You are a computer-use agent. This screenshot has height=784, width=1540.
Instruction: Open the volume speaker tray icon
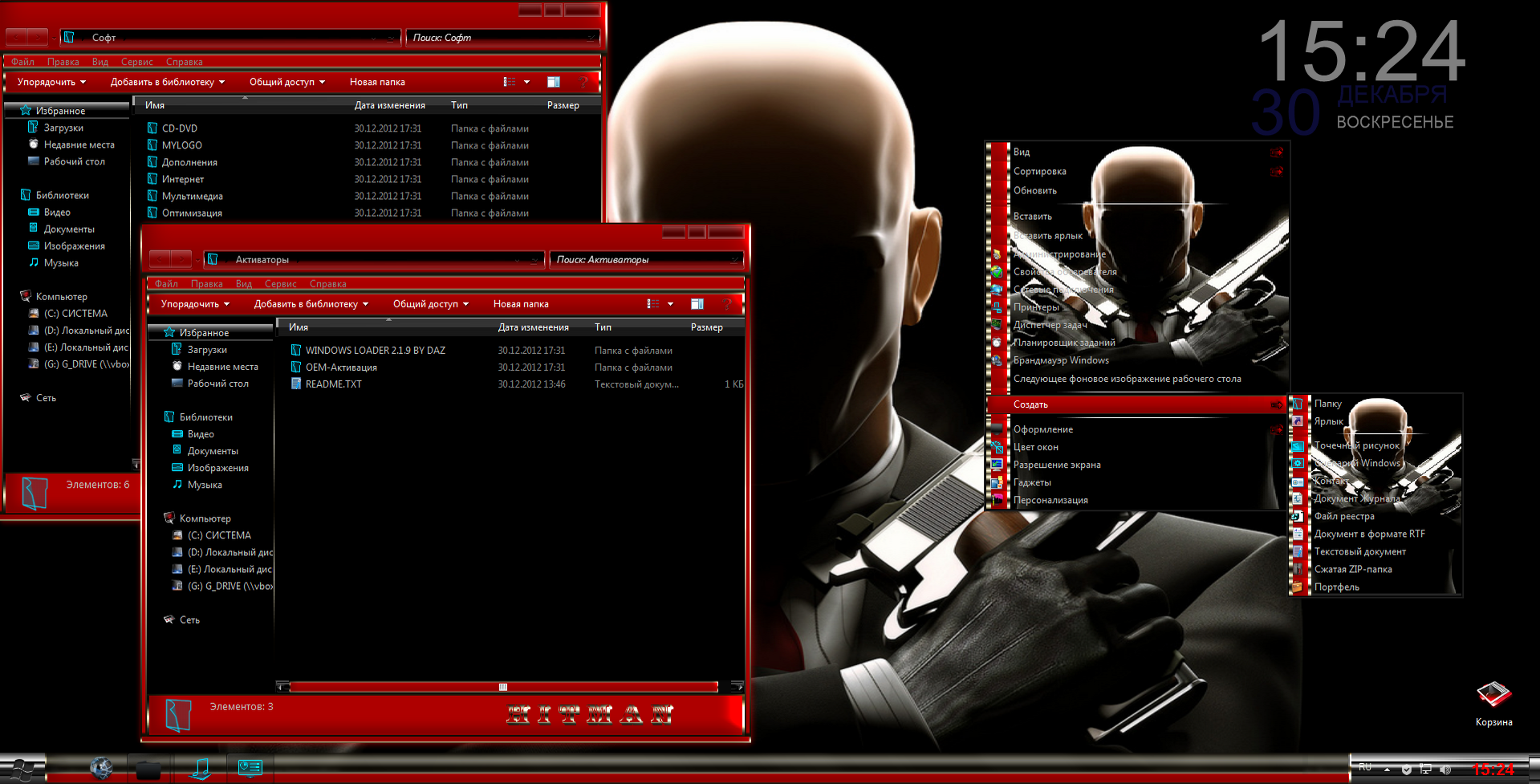point(1445,770)
